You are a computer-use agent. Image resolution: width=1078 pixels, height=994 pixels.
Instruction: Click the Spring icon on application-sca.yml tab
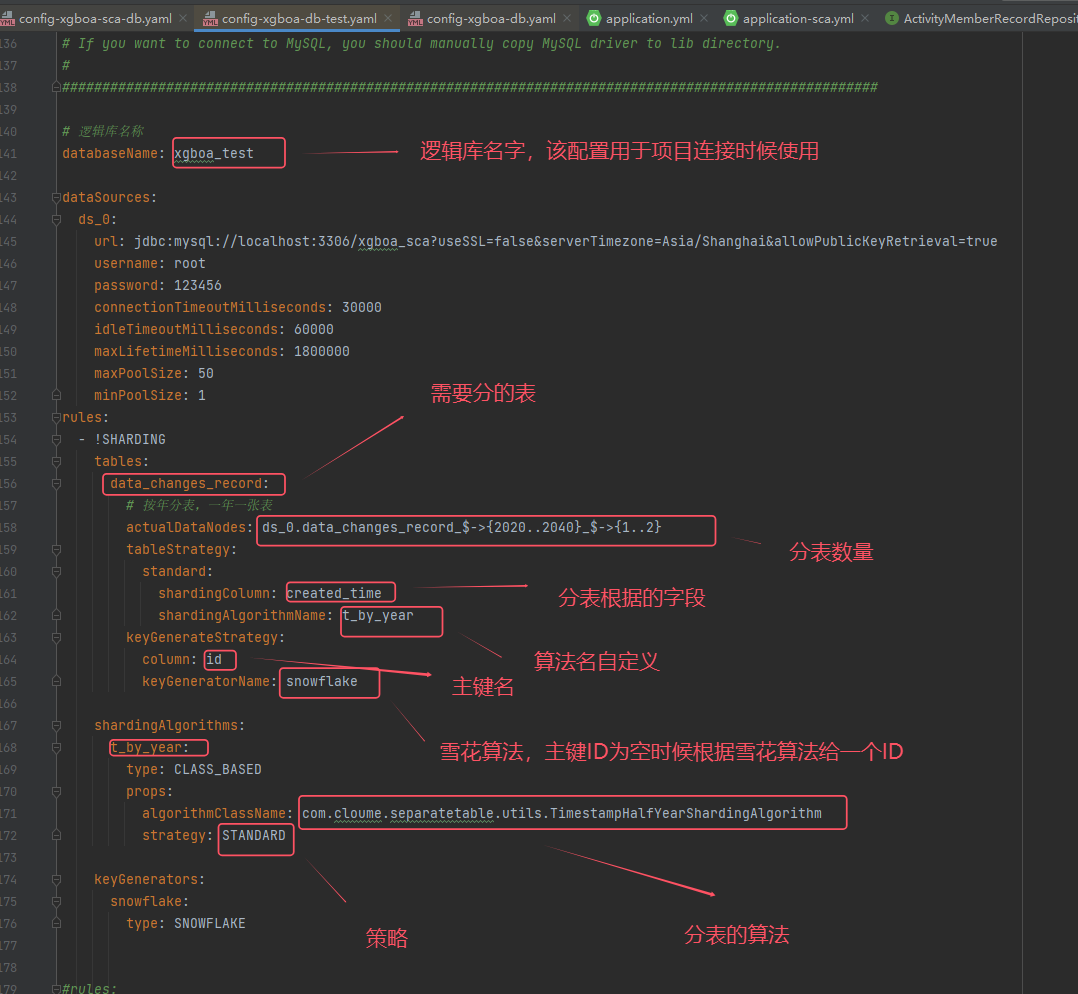(732, 19)
